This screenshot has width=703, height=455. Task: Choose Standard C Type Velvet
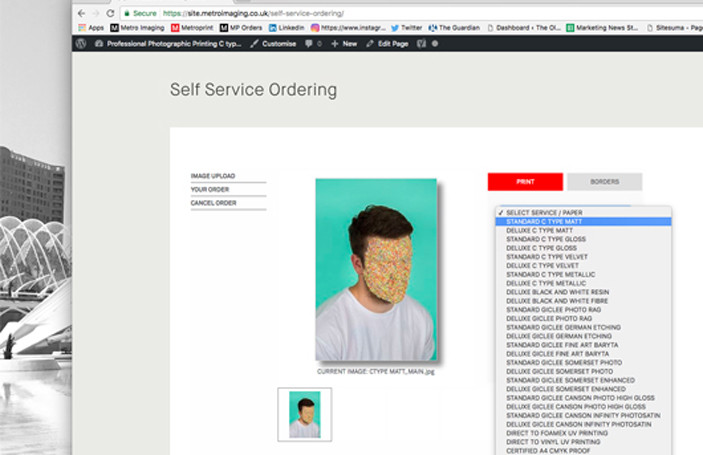pyautogui.click(x=583, y=257)
